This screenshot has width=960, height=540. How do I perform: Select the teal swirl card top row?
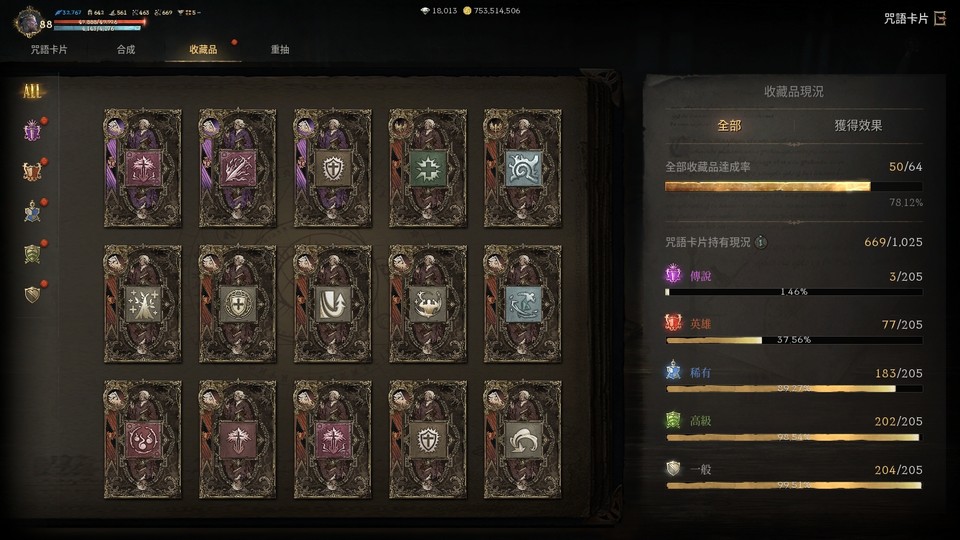522,168
